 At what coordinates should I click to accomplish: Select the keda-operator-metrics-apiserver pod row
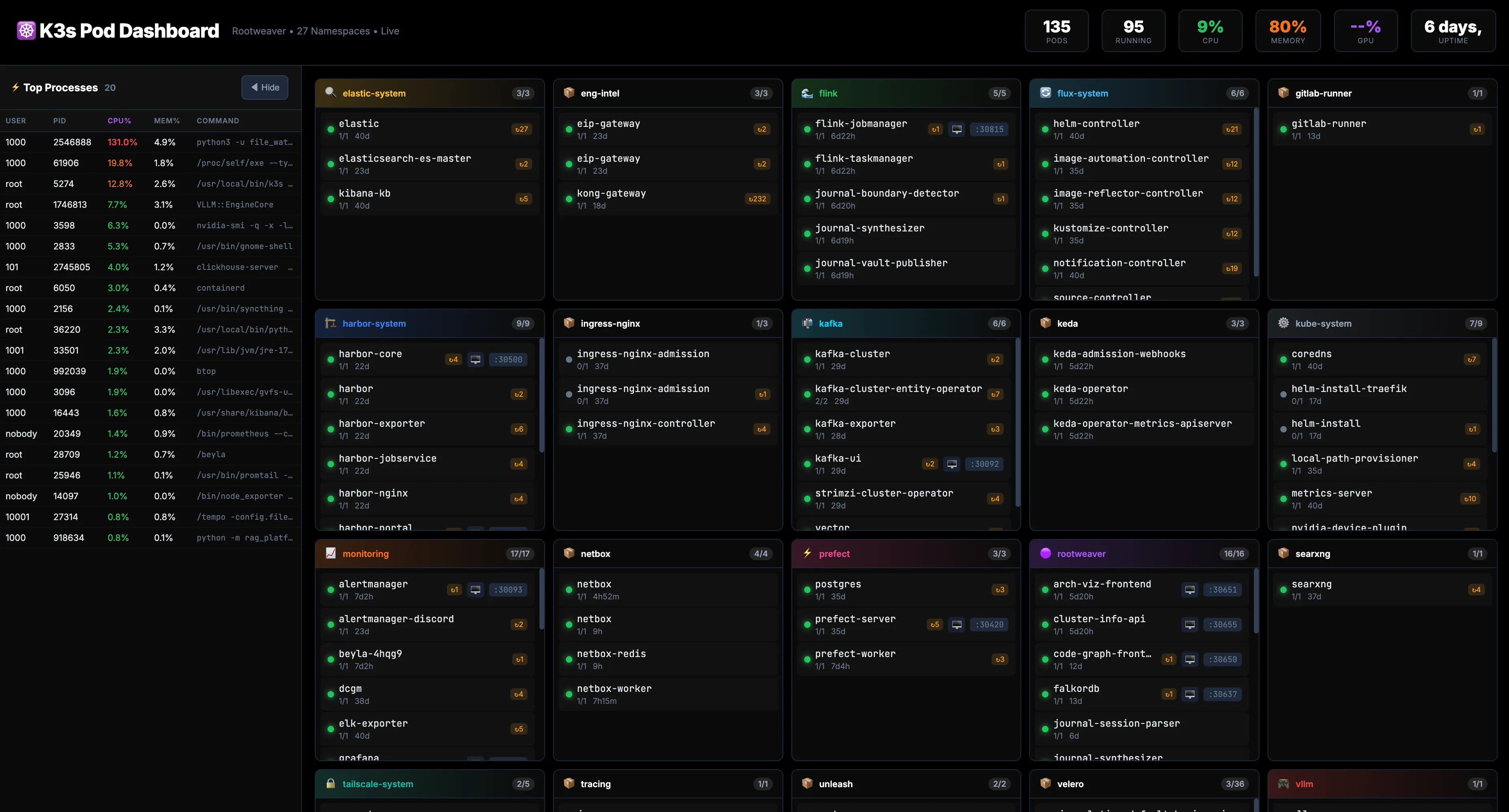(1143, 429)
